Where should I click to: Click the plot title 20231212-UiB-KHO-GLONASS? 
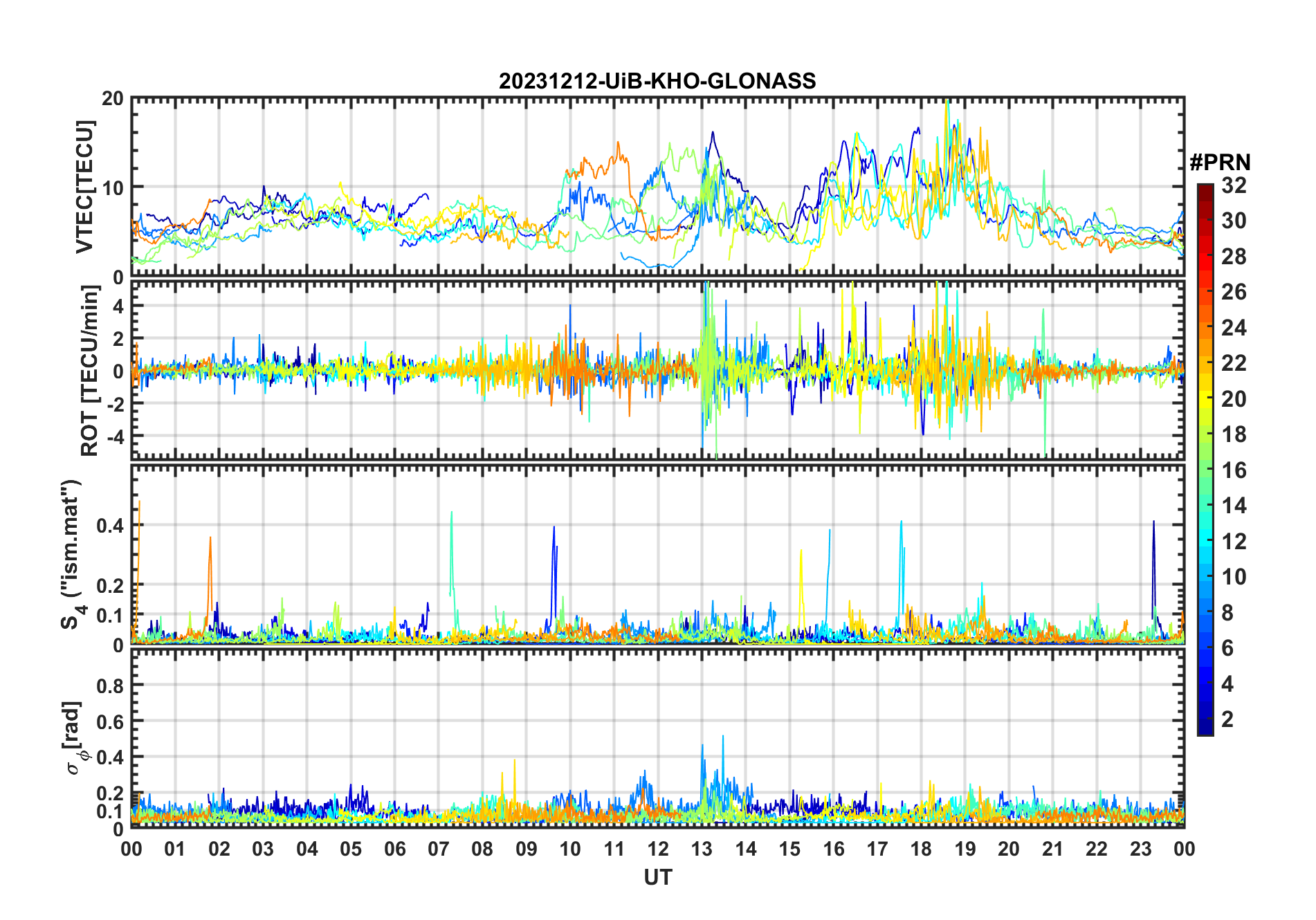(657, 81)
